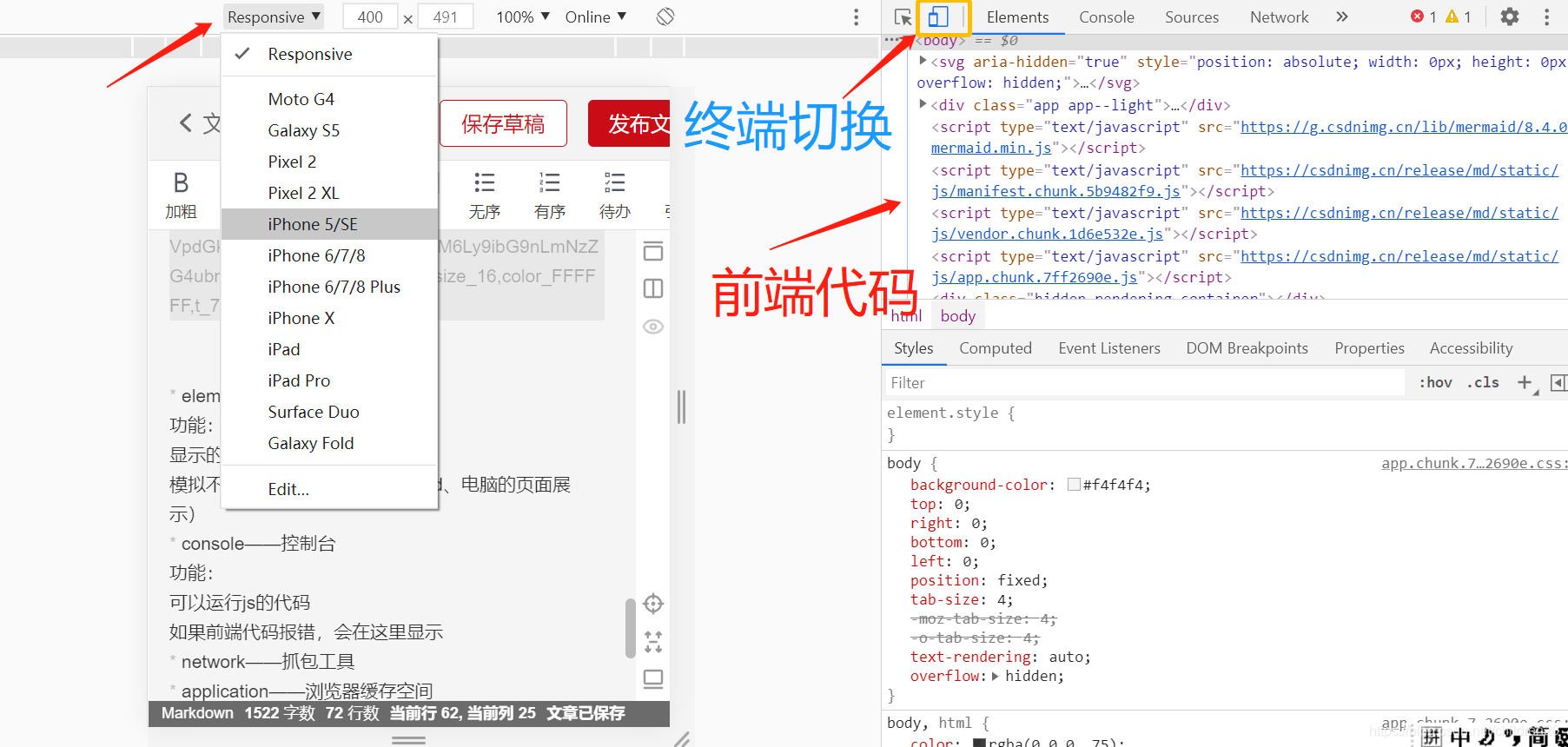Toggle the preview eye icon
1568x747 pixels.
coord(653,327)
